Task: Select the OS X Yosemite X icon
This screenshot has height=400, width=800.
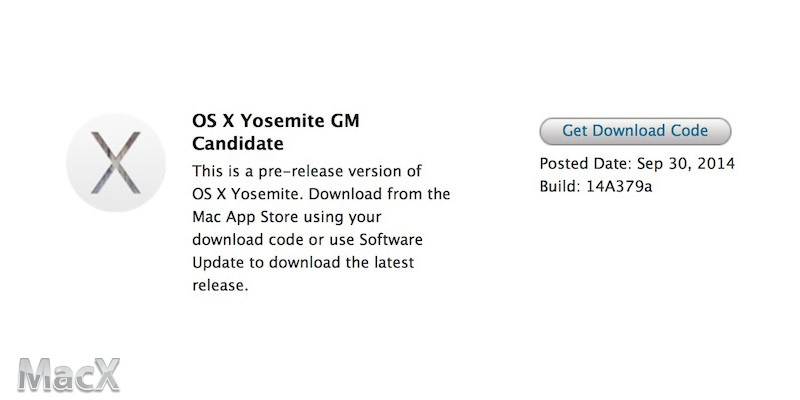Action: coord(116,163)
